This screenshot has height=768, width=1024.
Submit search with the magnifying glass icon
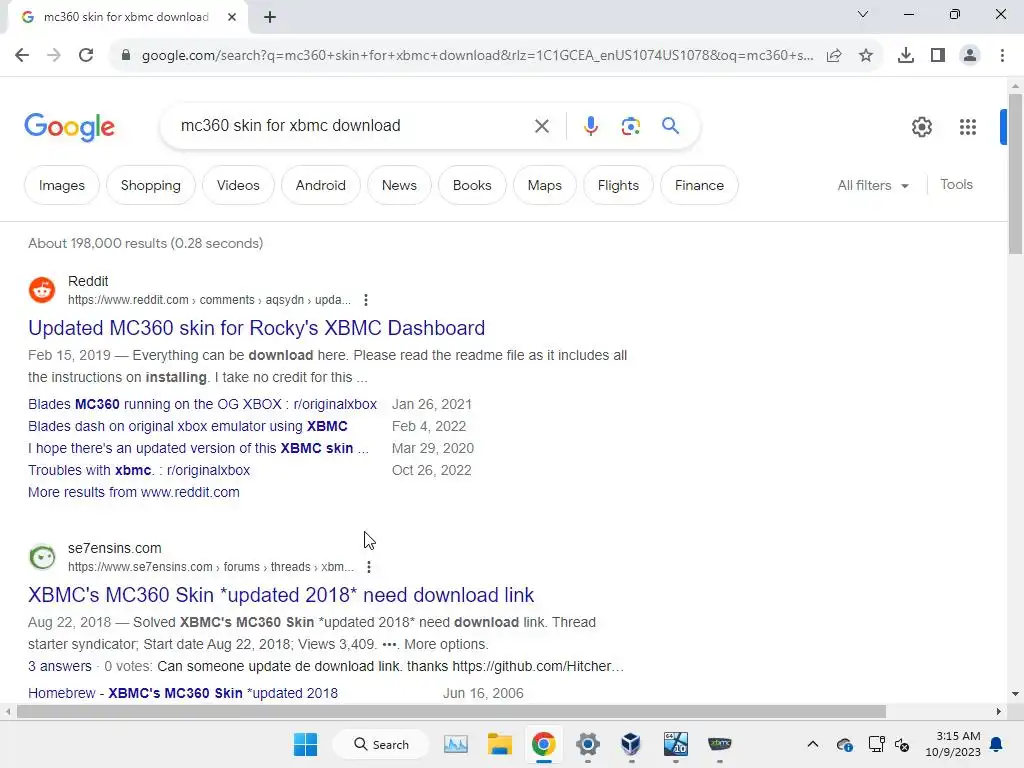coord(670,125)
